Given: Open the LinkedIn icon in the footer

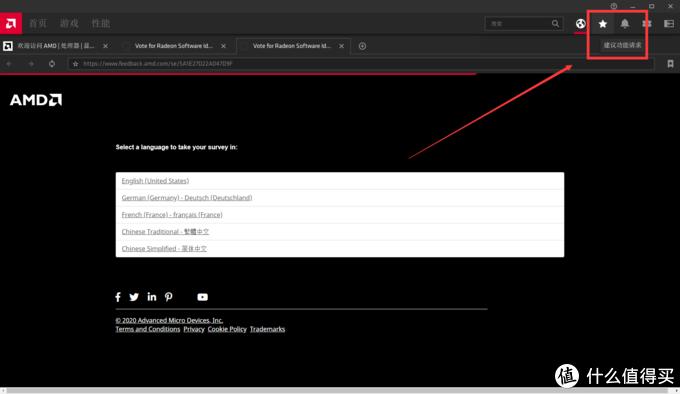Looking at the screenshot, I should coord(151,296).
